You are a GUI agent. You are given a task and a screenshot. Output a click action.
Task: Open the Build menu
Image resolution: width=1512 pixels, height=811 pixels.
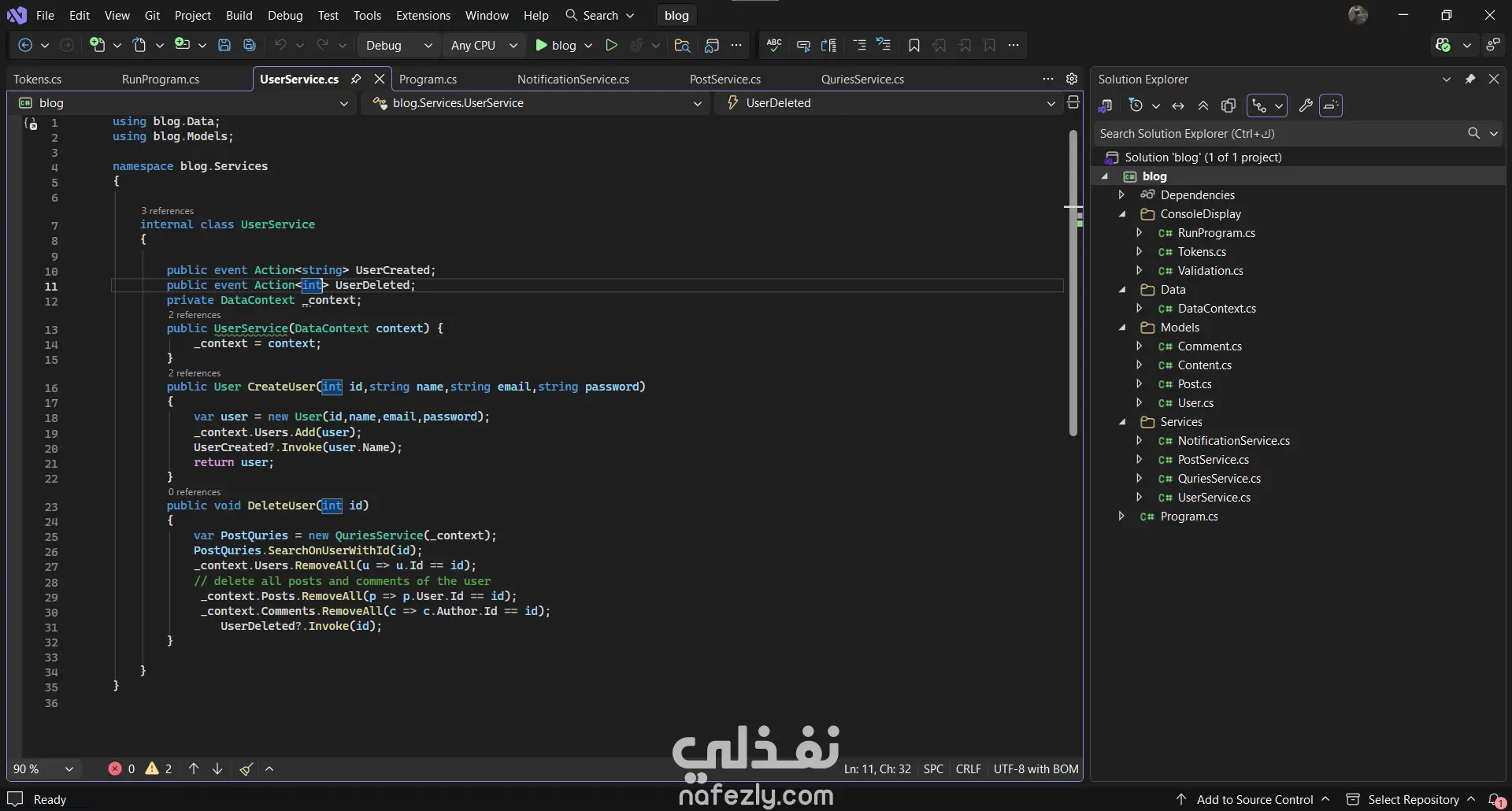click(x=239, y=15)
